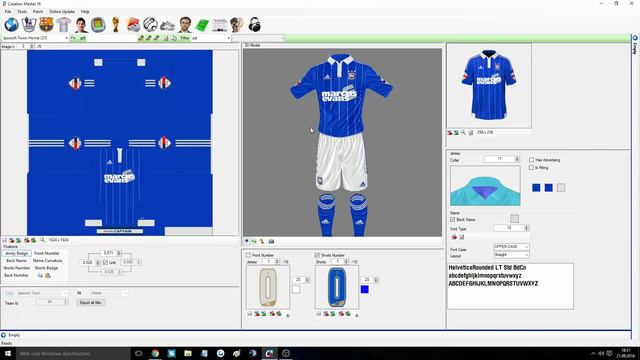
Task: Click blue shorts number color swatch
Action: point(365,289)
